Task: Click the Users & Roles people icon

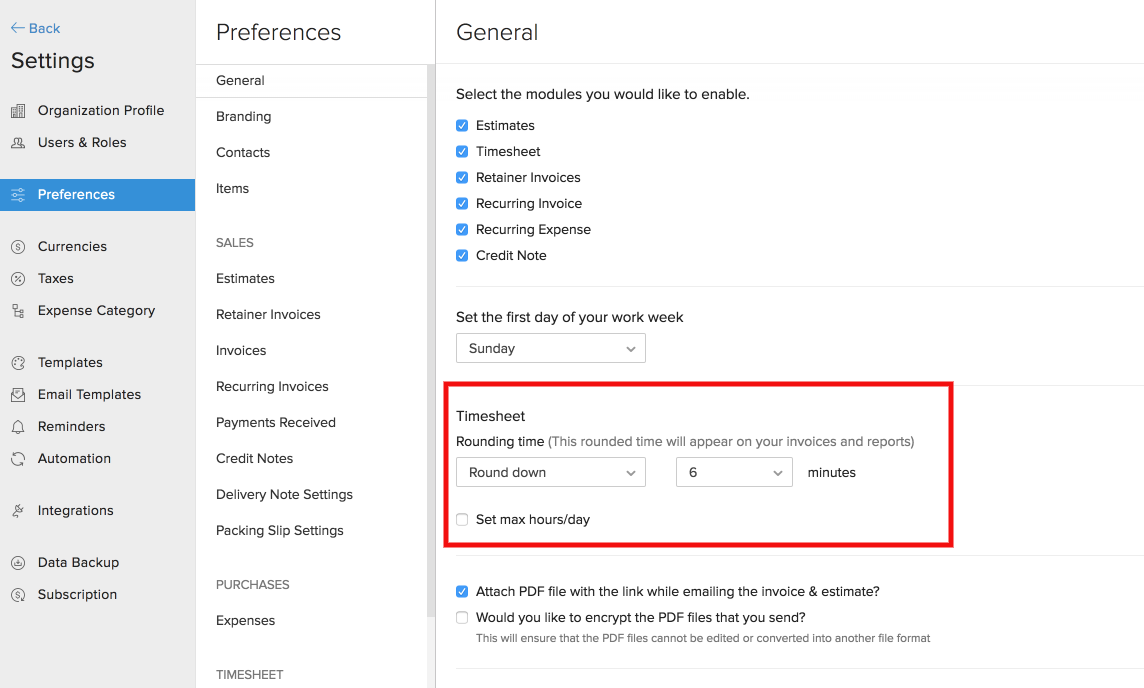Action: 18,143
